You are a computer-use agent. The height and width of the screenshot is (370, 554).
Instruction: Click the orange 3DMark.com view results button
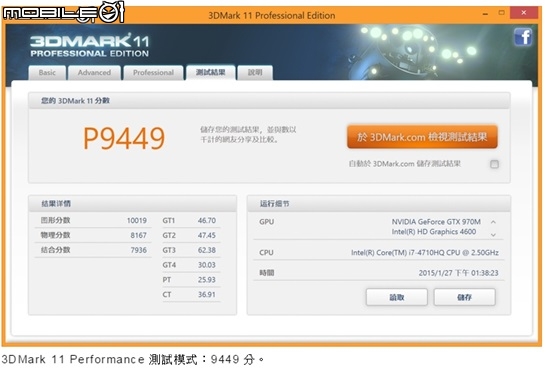click(422, 136)
